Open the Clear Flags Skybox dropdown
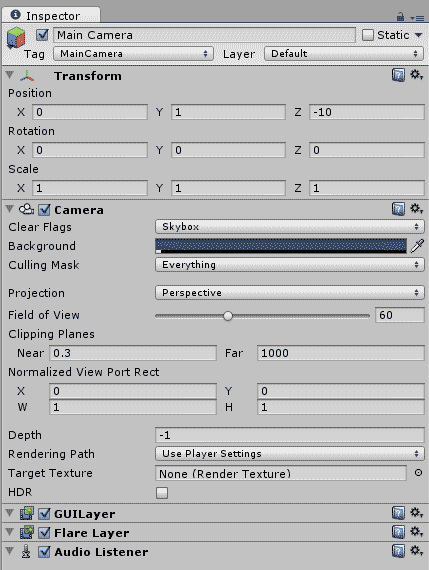 (x=290, y=226)
